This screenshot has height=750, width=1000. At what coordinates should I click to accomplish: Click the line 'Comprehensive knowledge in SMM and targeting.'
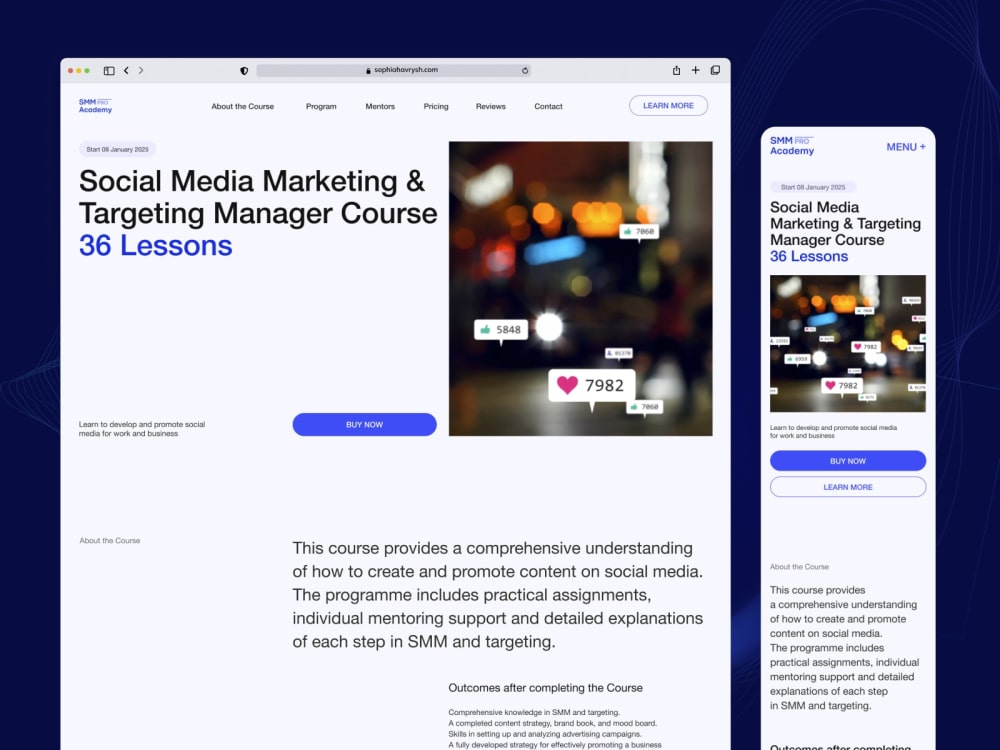point(534,712)
